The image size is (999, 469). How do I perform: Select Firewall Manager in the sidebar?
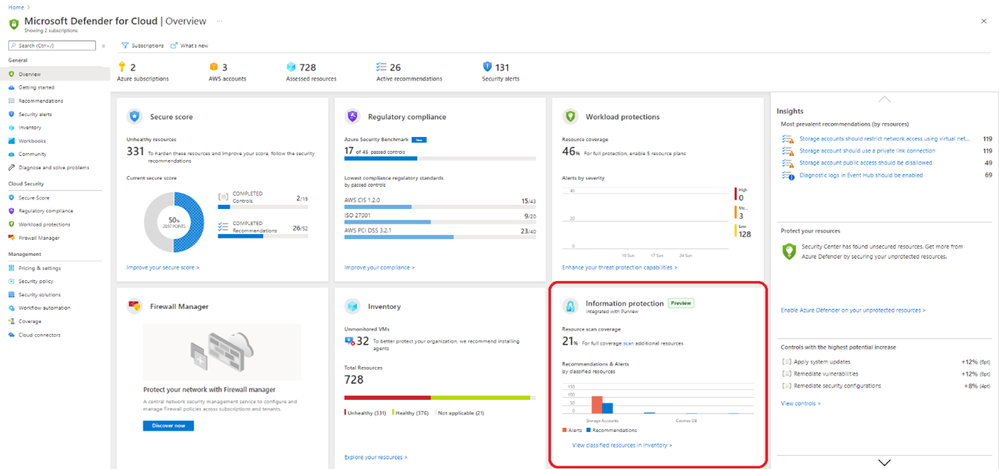click(x=39, y=238)
